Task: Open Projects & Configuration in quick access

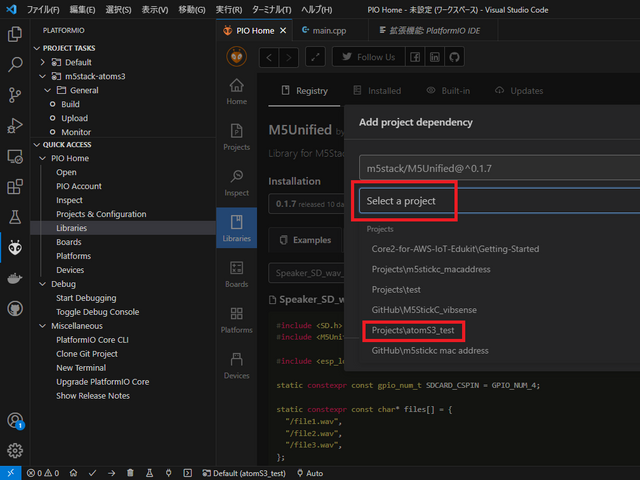Action: click(x=101, y=214)
